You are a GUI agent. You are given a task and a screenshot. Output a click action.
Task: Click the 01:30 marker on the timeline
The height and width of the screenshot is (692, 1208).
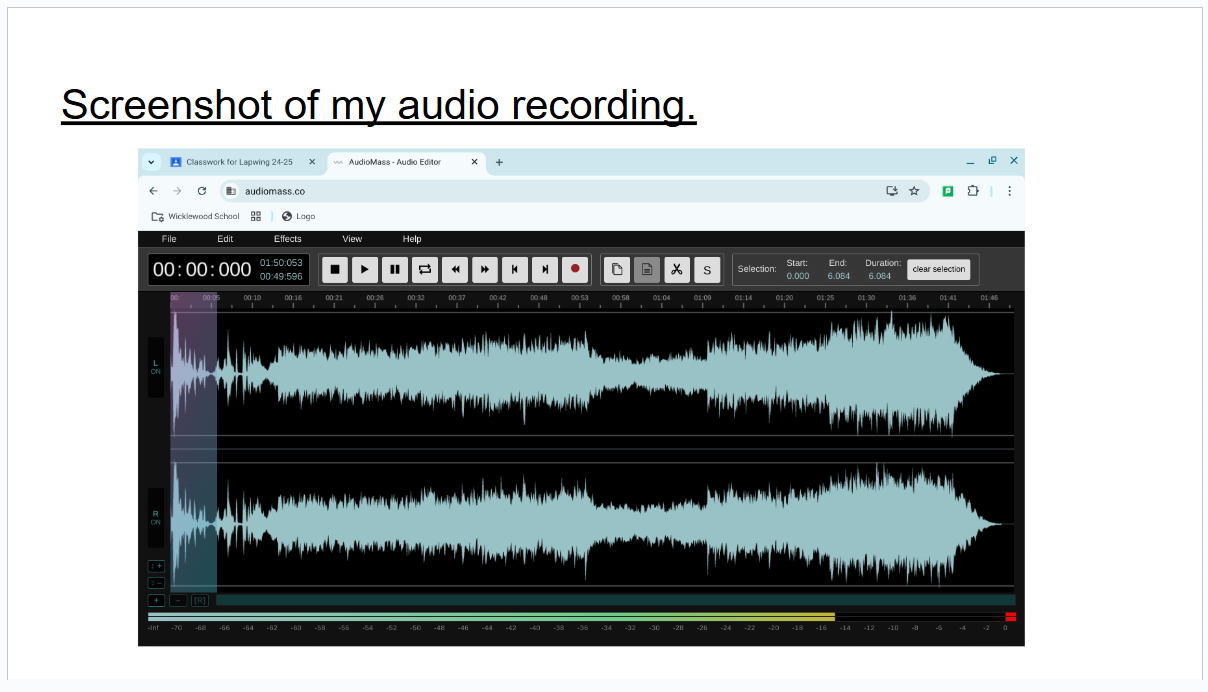click(866, 297)
